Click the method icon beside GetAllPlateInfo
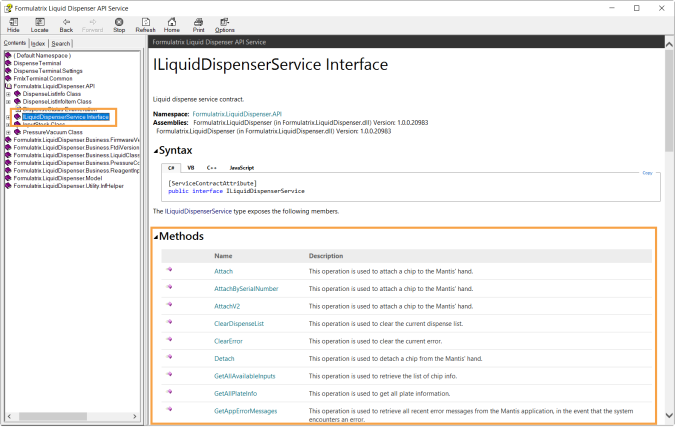Screen dimensions: 675x432 pos(170,392)
